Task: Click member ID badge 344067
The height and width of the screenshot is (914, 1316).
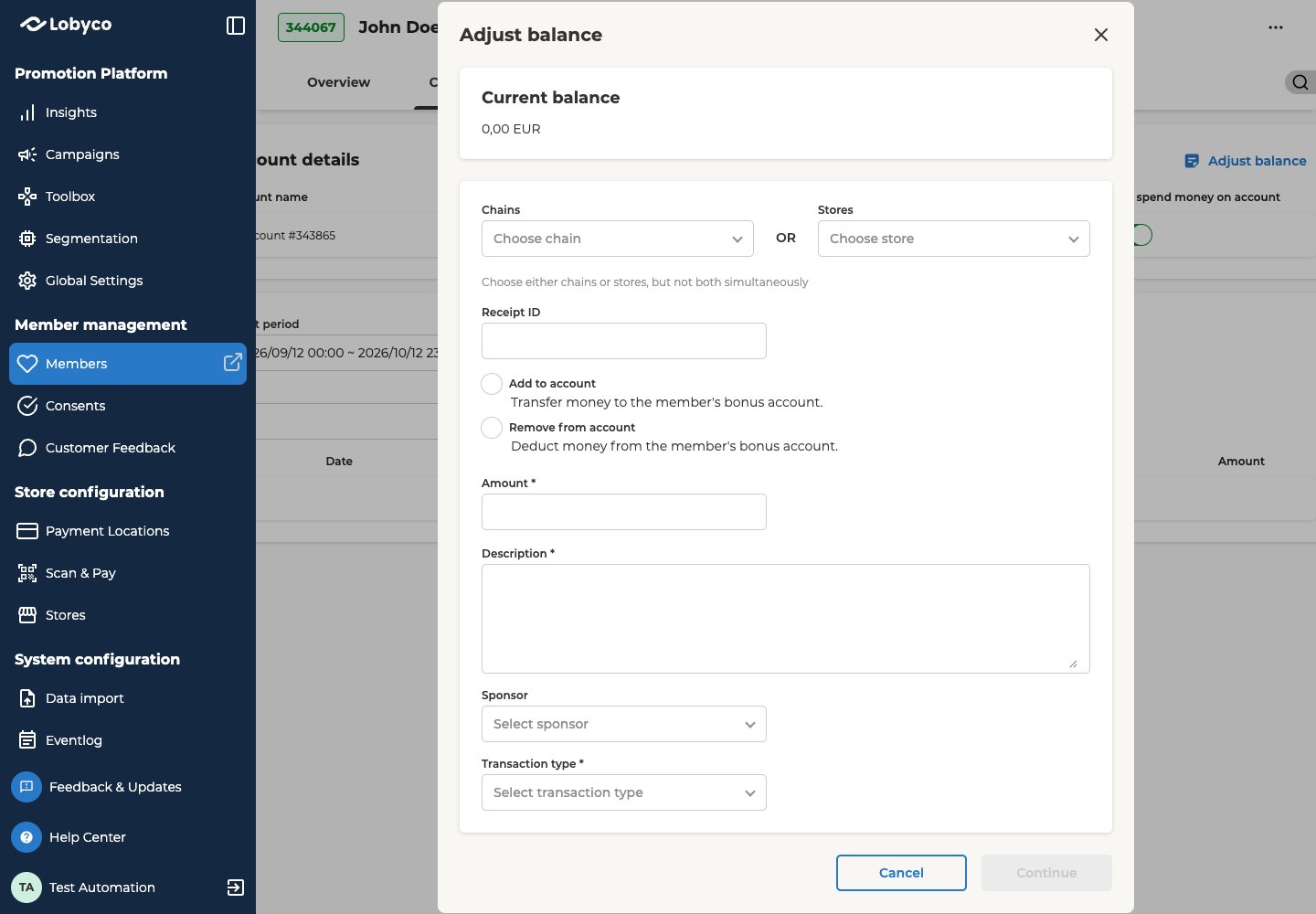Action: [311, 27]
